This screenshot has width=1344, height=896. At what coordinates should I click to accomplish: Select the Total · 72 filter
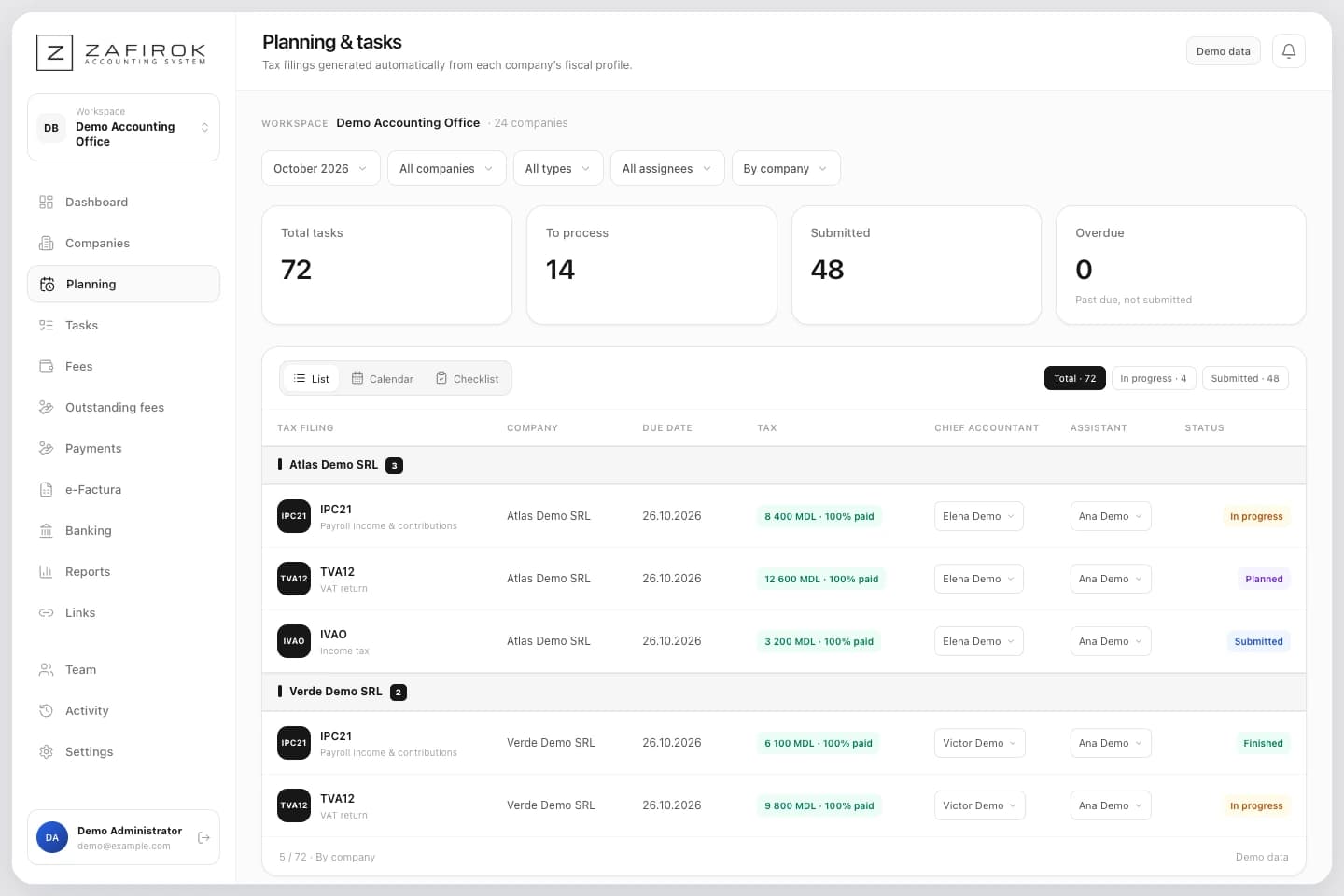point(1075,378)
